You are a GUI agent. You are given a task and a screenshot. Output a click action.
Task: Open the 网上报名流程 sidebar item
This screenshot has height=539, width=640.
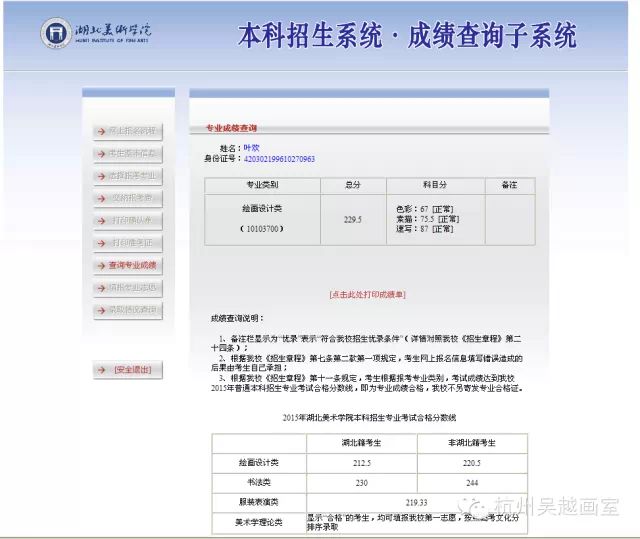tap(128, 131)
